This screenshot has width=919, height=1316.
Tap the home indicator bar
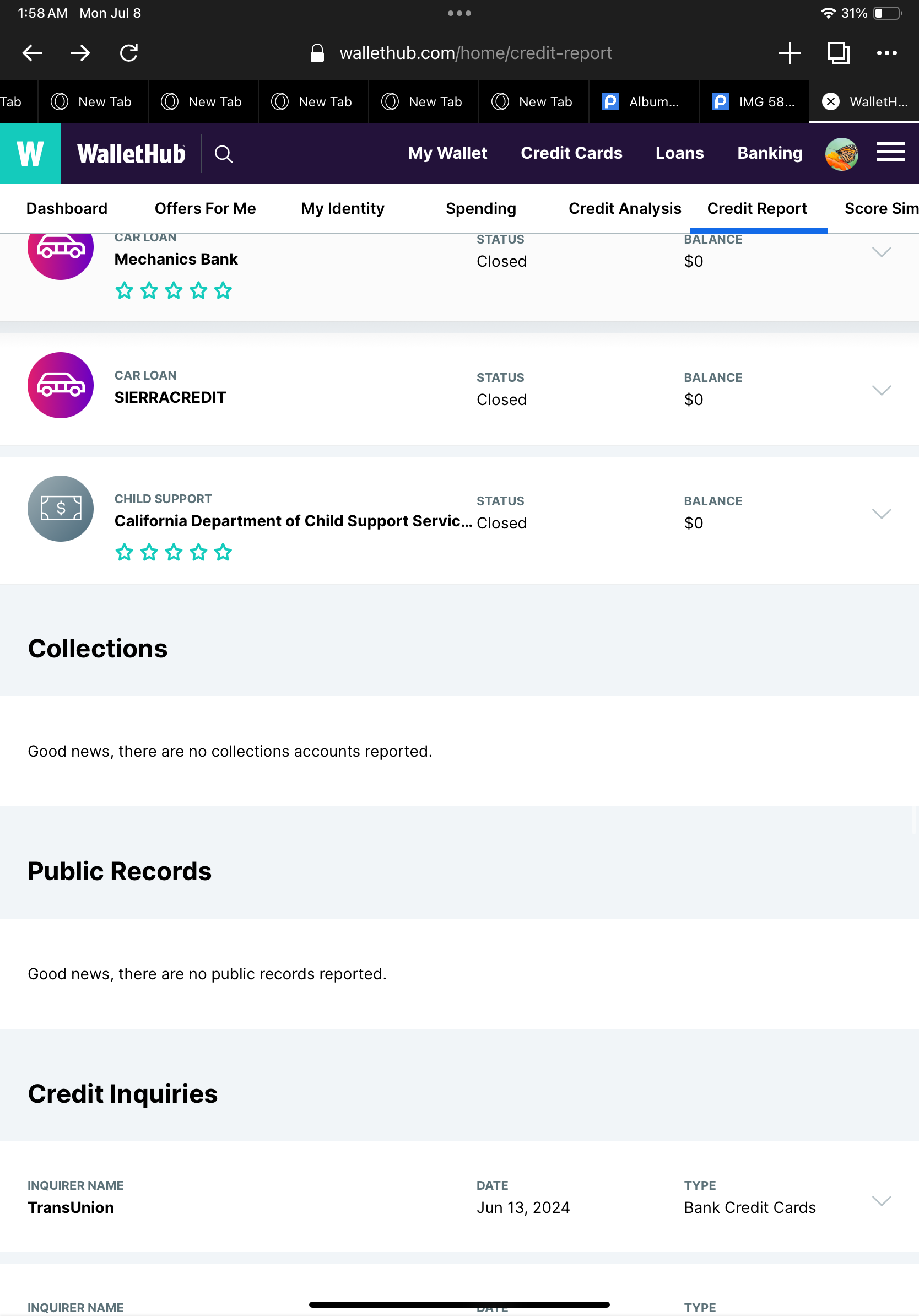459,1304
